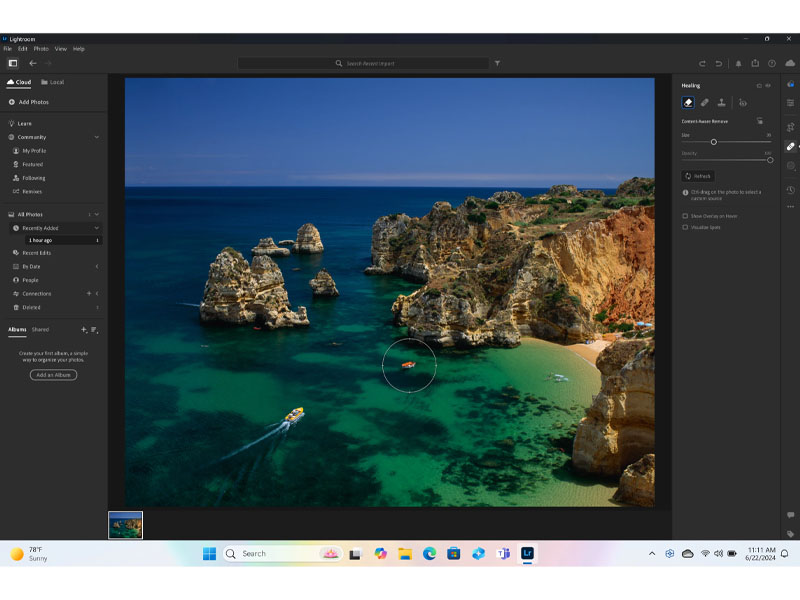Switch to the Local tab
Image resolution: width=800 pixels, height=600 pixels.
(53, 82)
